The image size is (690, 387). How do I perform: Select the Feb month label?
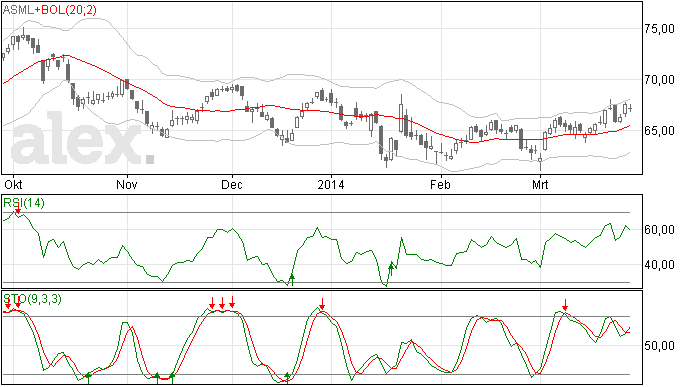point(440,184)
